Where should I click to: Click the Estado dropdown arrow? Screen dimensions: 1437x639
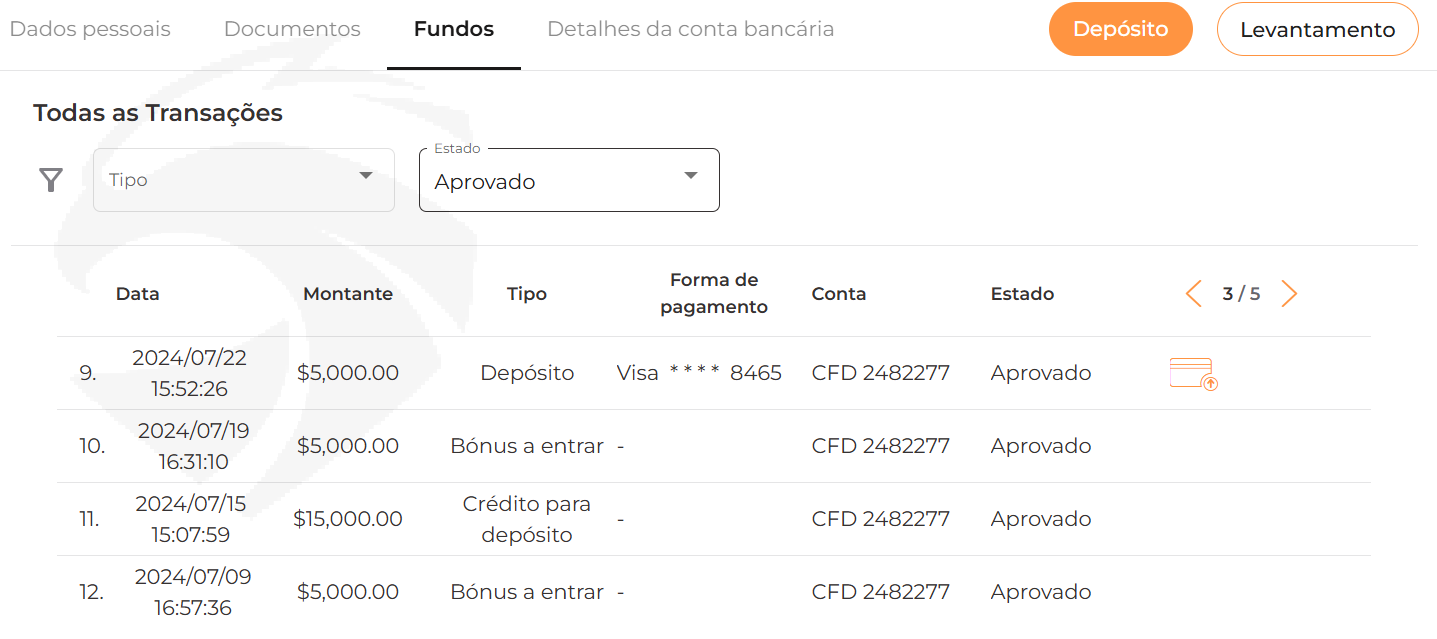point(690,176)
